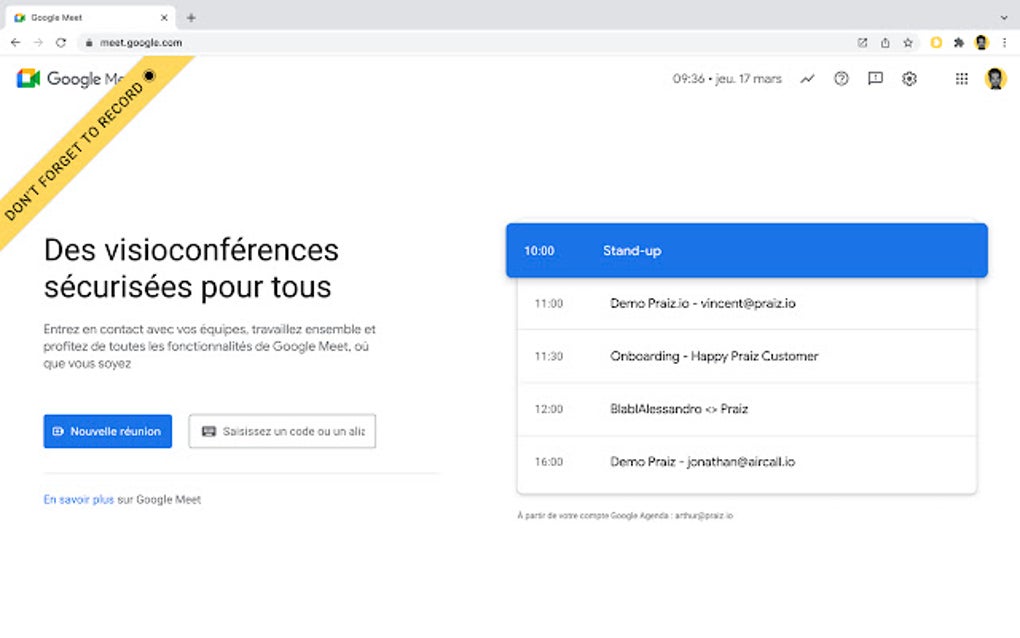Click the browser profile avatar in toolbar
This screenshot has width=1020, height=638.
point(981,43)
